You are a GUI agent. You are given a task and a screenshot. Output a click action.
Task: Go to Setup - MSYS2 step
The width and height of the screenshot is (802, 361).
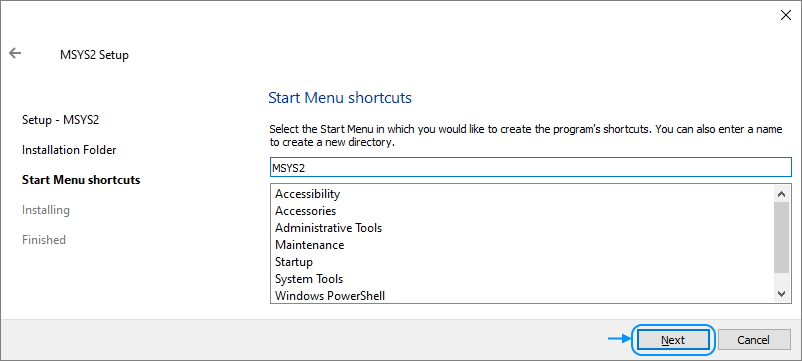pos(60,120)
